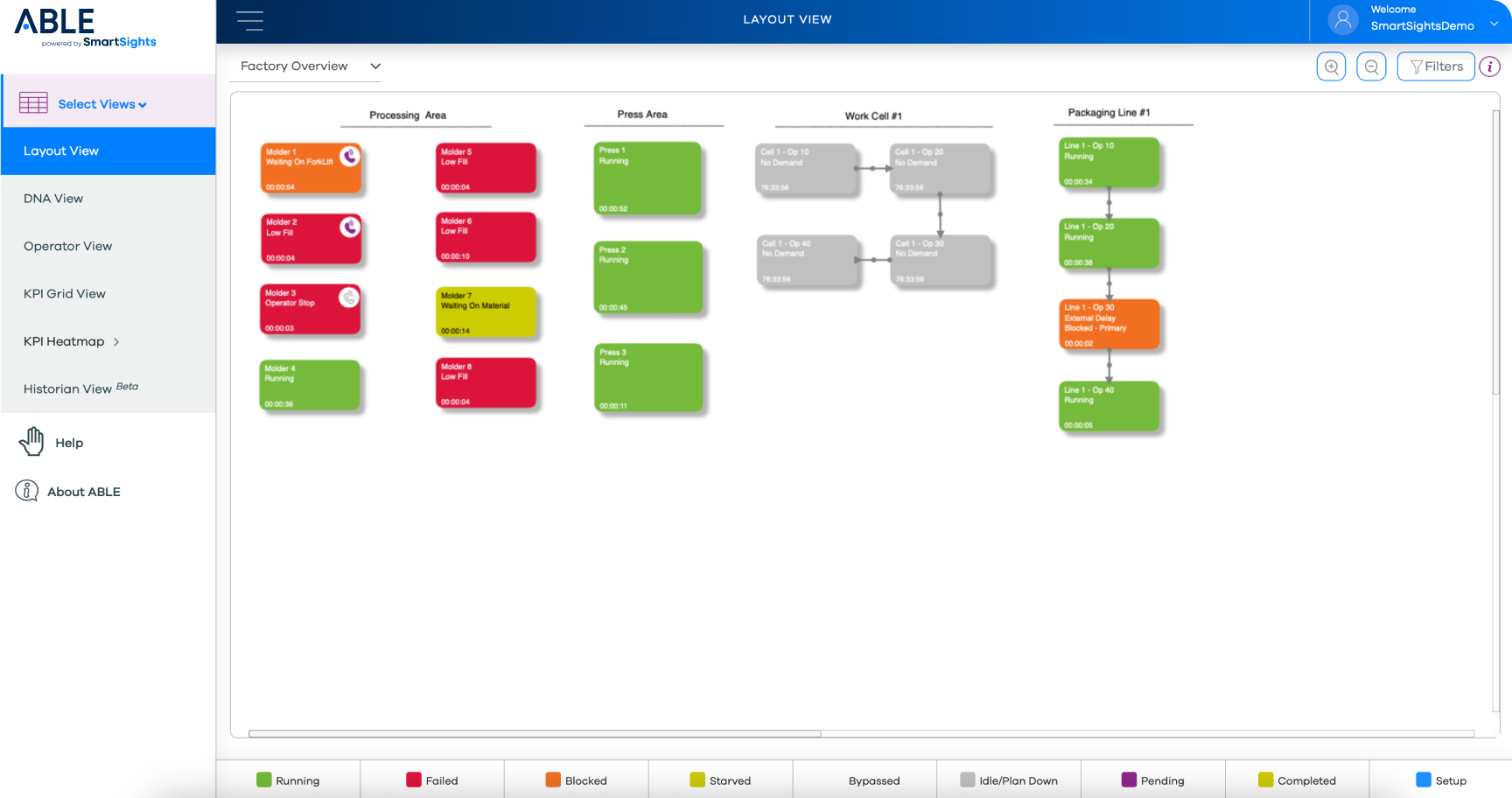Expand the Select Views dropdown

point(101,104)
